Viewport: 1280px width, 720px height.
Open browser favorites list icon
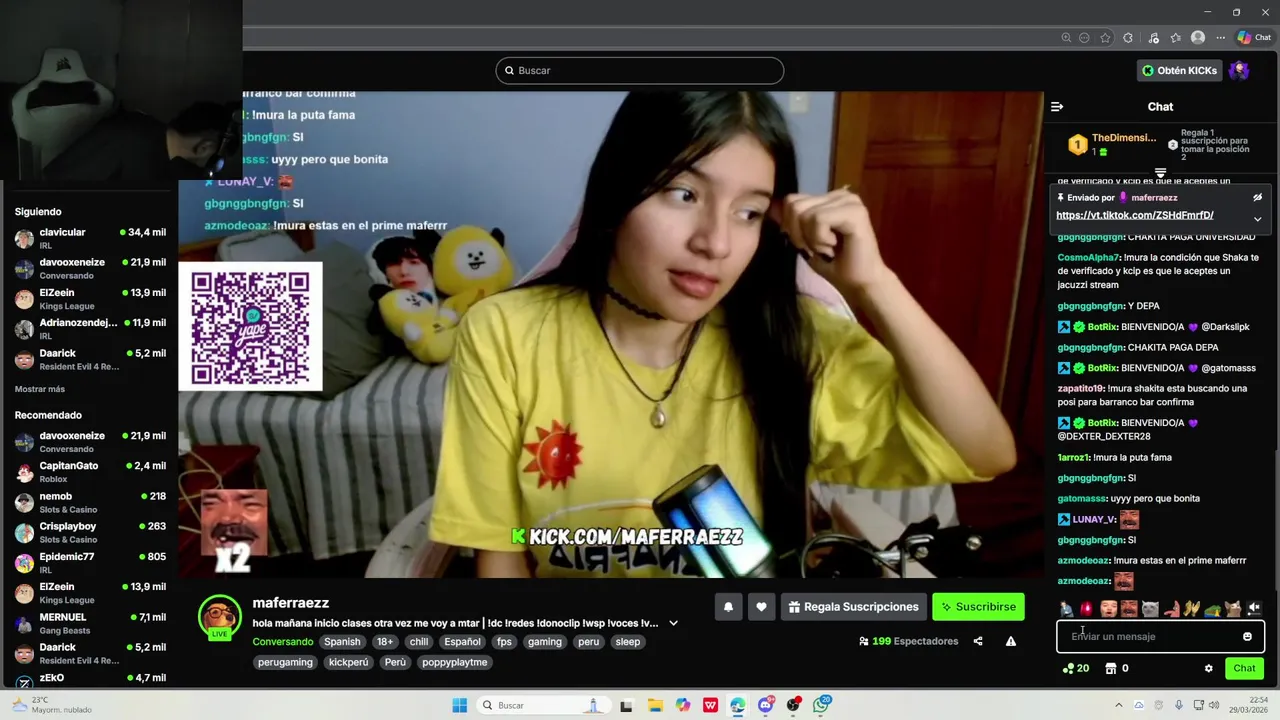[1176, 38]
